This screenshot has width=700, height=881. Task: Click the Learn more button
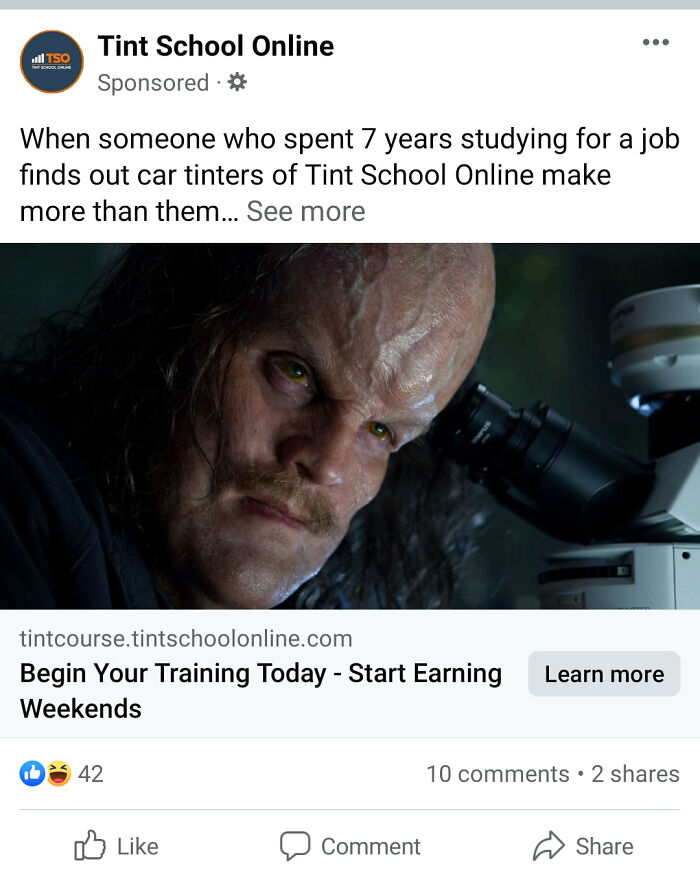[x=604, y=674]
